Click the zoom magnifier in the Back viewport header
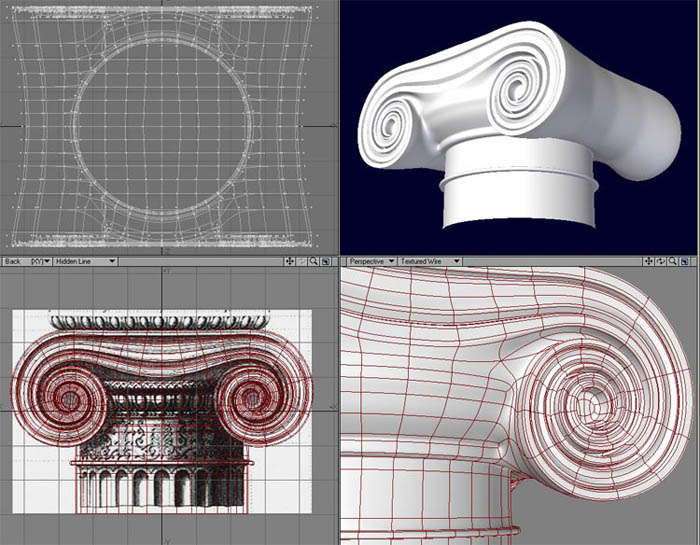The width and height of the screenshot is (700, 545). pos(314,261)
